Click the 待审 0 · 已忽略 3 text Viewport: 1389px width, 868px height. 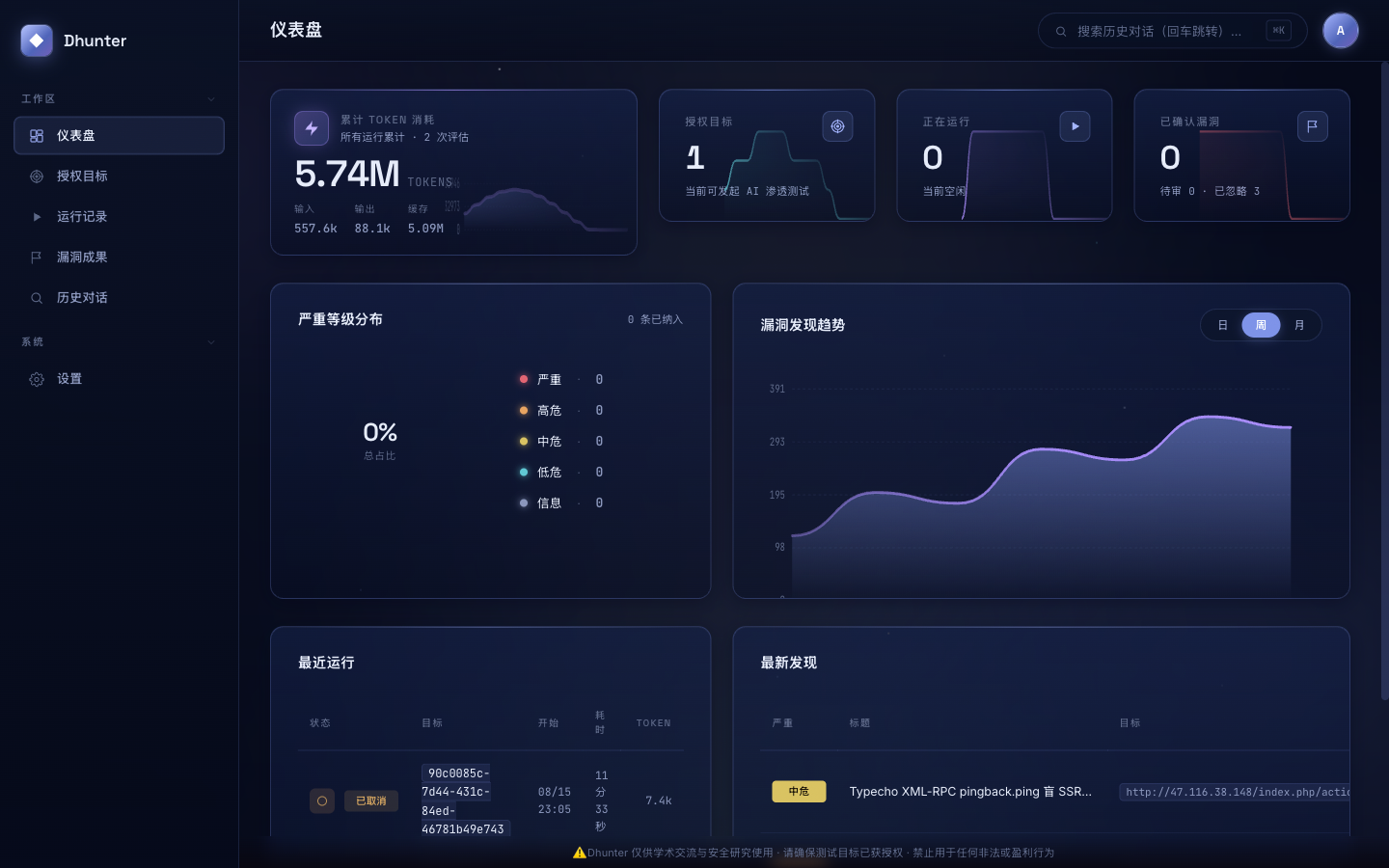pos(1211,192)
